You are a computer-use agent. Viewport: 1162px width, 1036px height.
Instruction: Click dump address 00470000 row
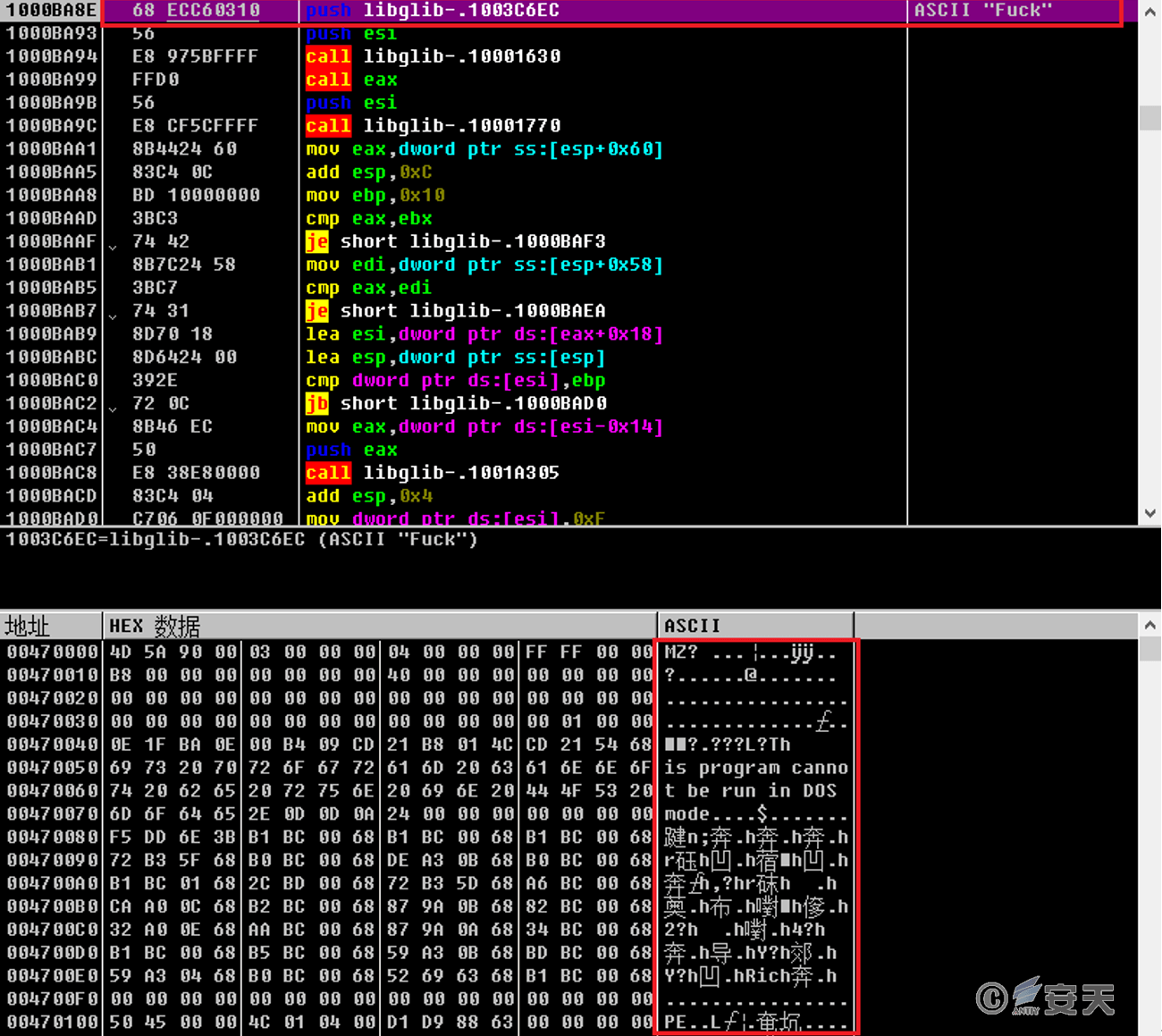point(52,653)
